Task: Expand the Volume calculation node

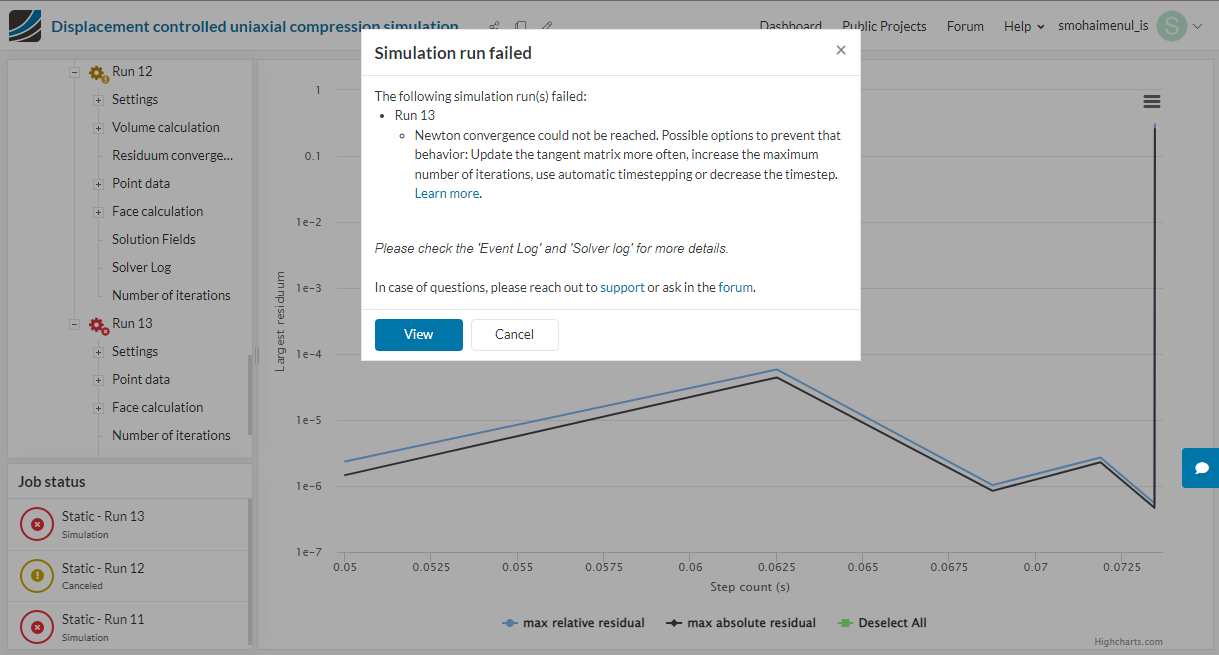Action: 98,128
